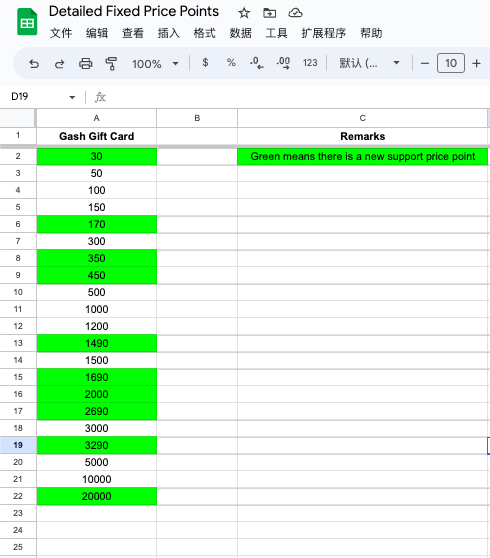Decrease decimal places
The height and width of the screenshot is (558, 490).
[x=257, y=63]
